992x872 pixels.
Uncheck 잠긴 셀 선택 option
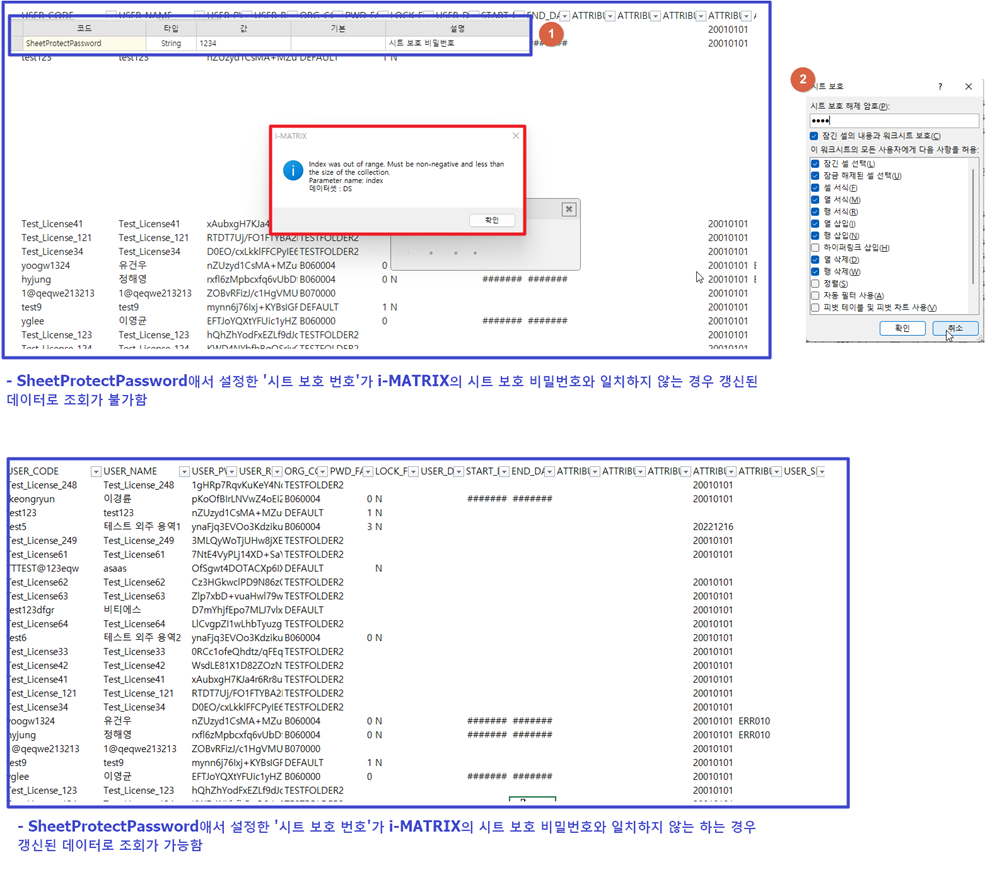tap(815, 164)
